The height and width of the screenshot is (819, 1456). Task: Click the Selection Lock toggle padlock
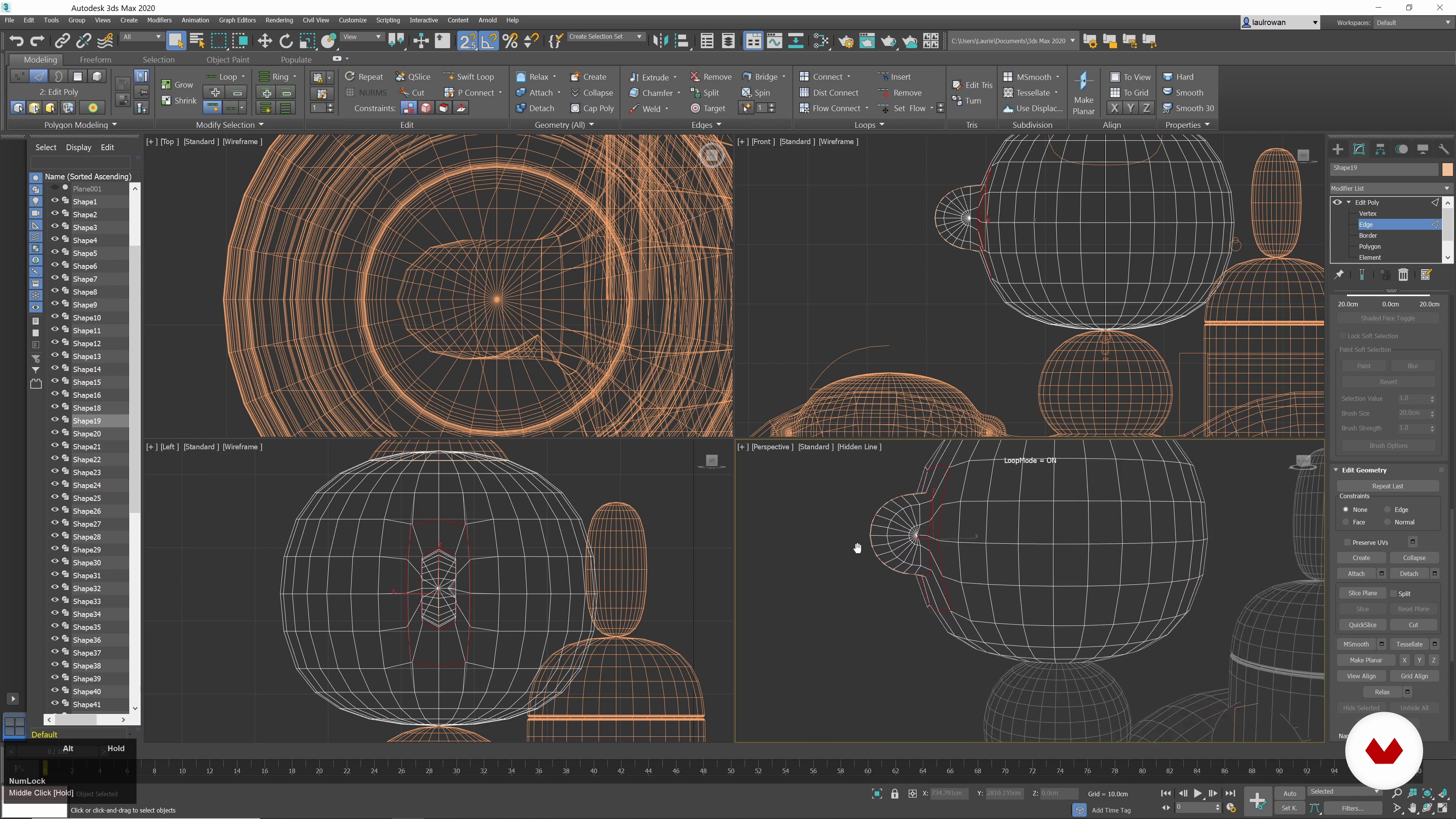click(x=895, y=794)
